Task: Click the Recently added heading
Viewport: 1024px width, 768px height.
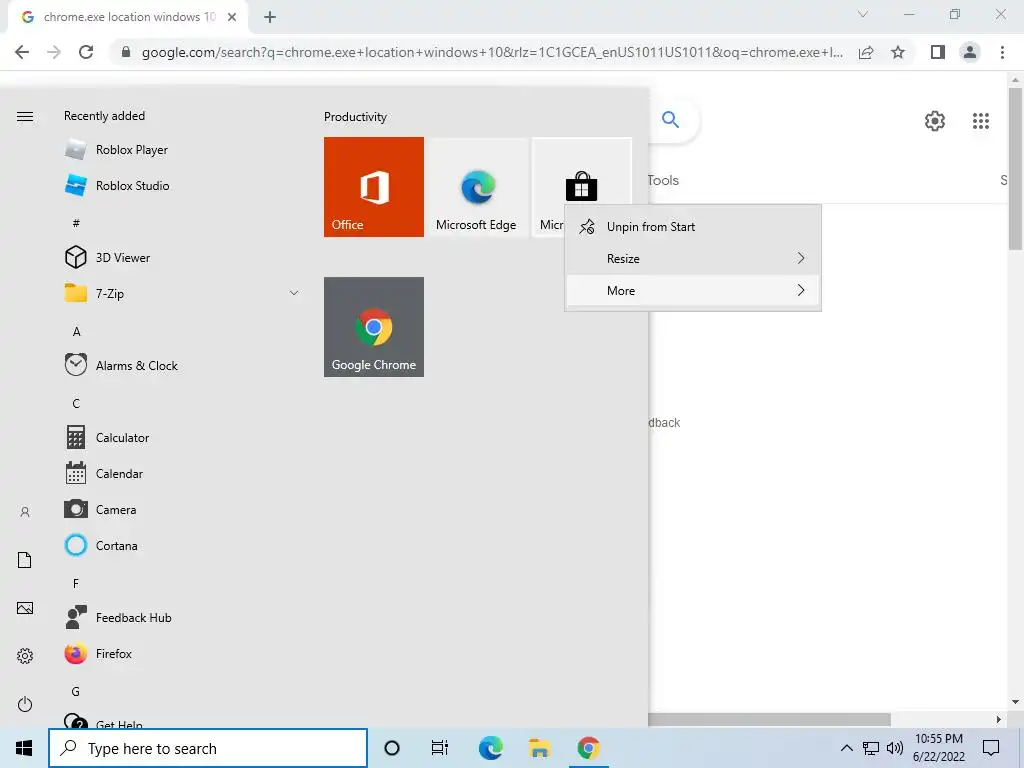Action: (x=104, y=116)
